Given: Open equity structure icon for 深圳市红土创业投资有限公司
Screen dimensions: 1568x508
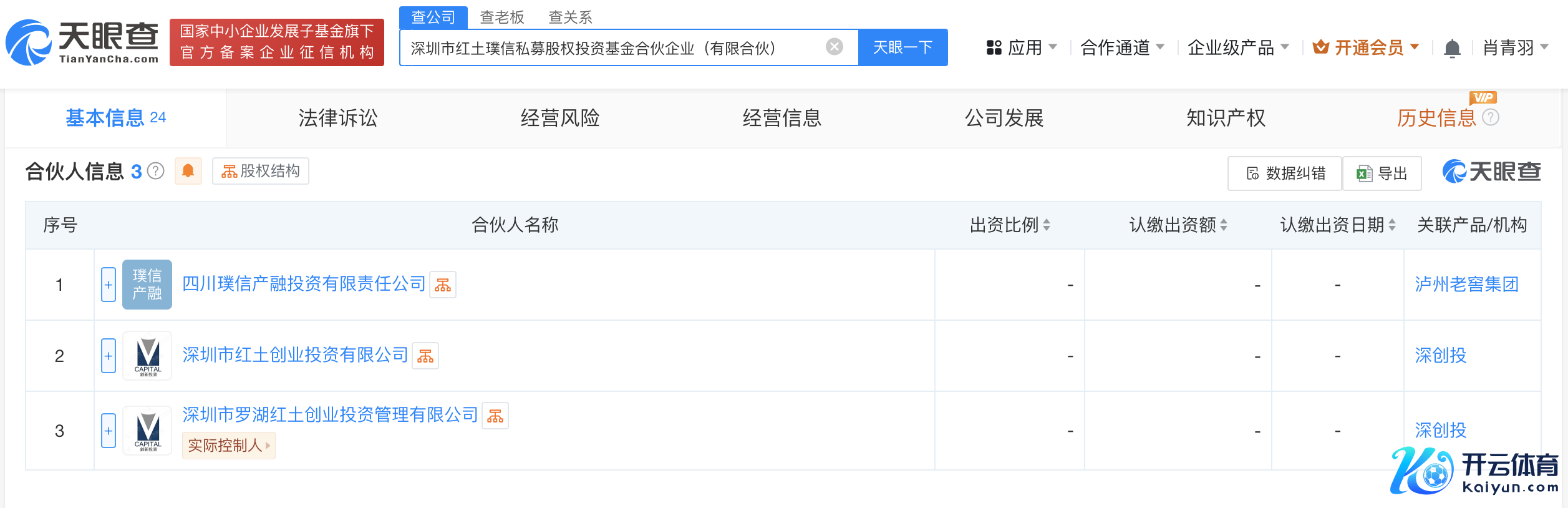Looking at the screenshot, I should click(425, 356).
